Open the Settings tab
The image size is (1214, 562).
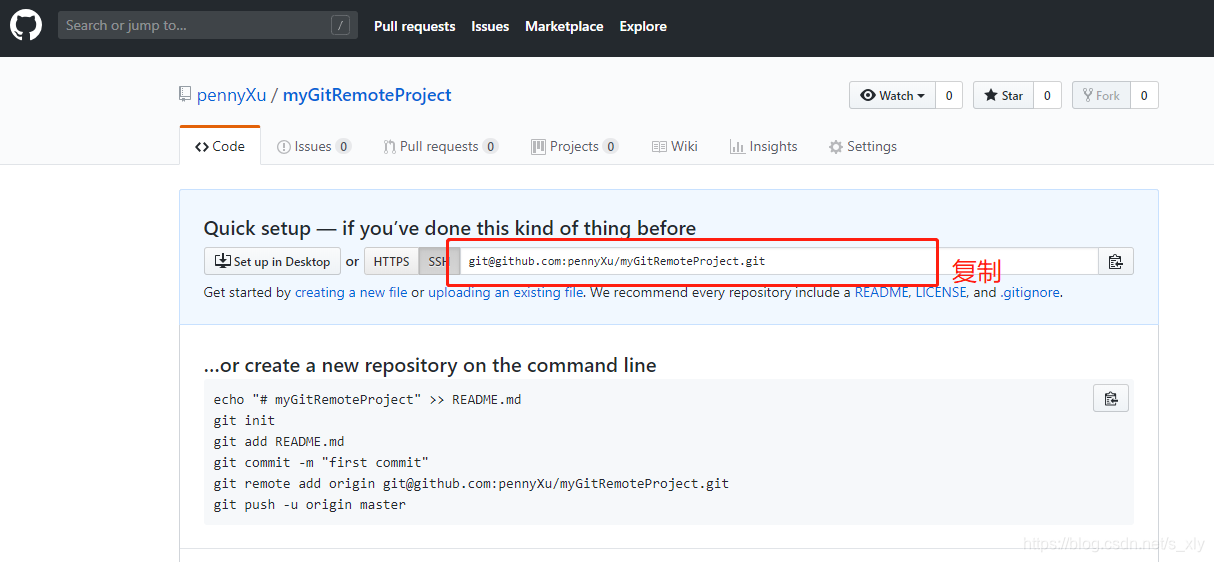click(863, 146)
